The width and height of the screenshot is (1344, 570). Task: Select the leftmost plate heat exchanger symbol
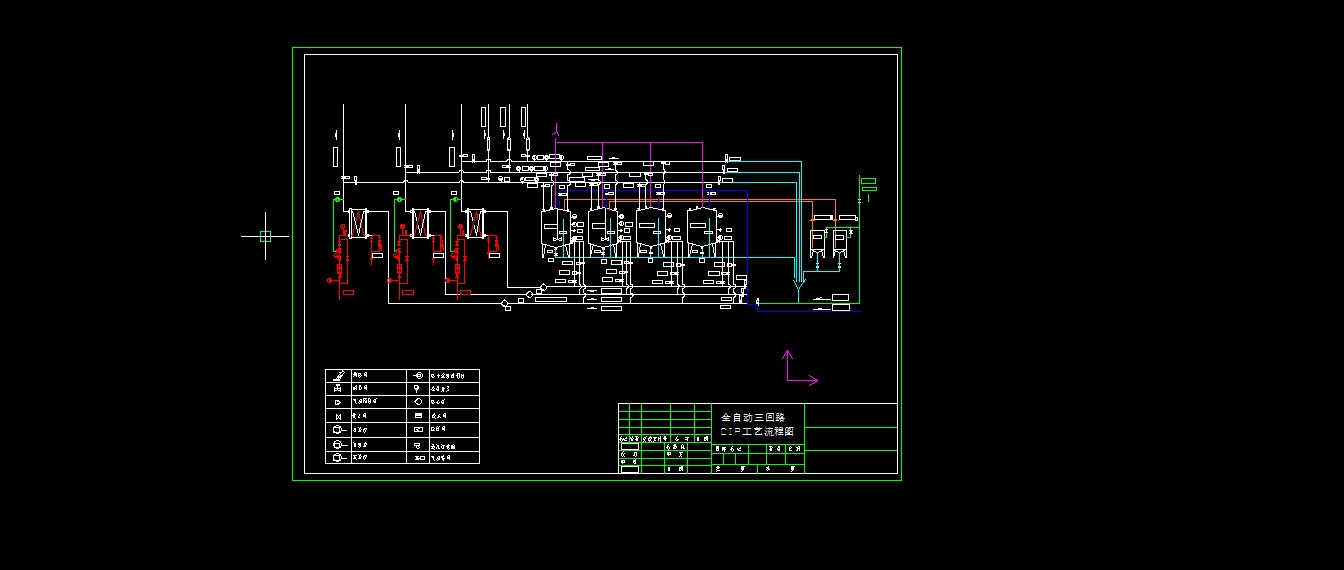358,222
